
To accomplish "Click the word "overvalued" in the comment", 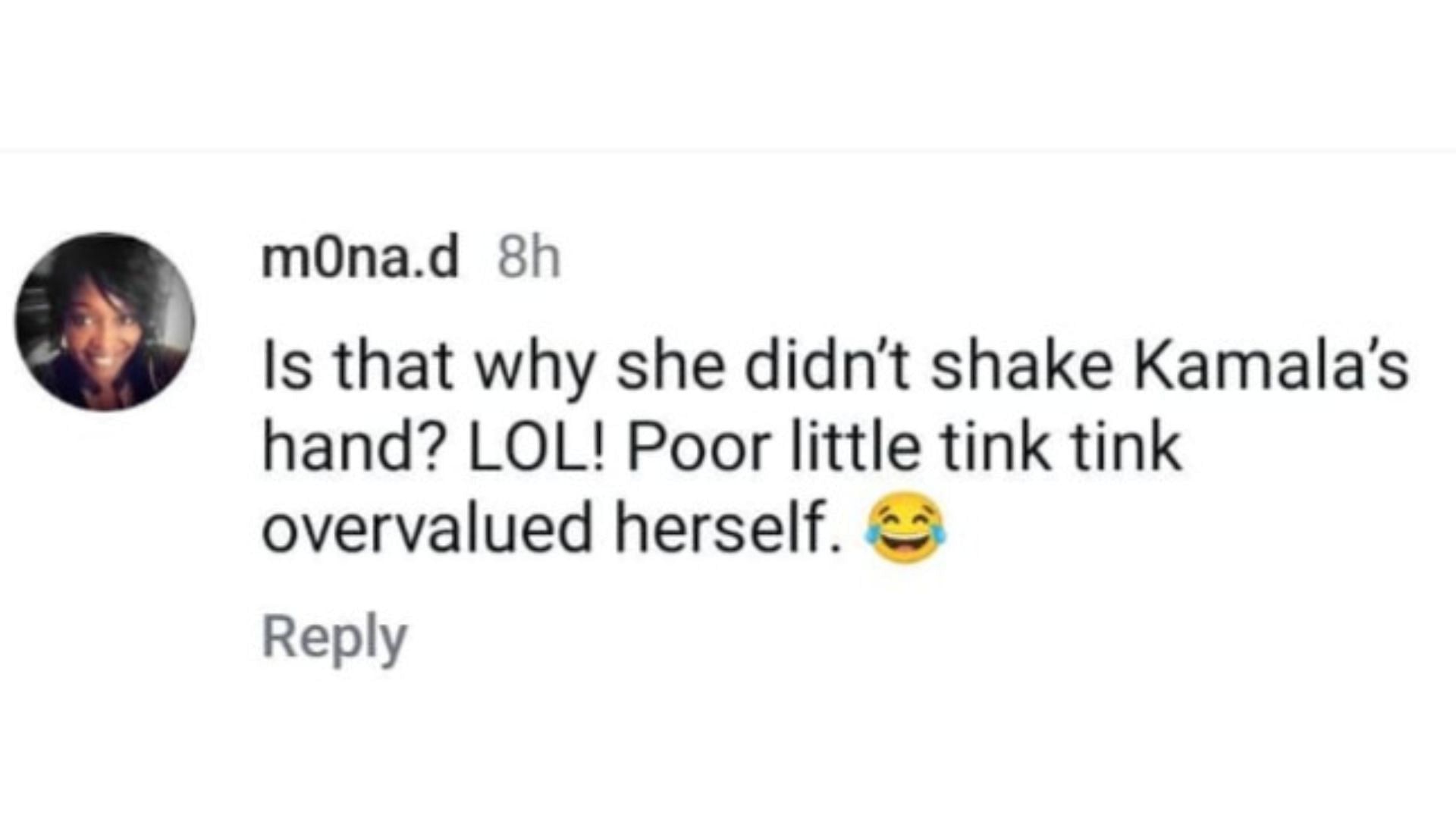I will tap(427, 529).
